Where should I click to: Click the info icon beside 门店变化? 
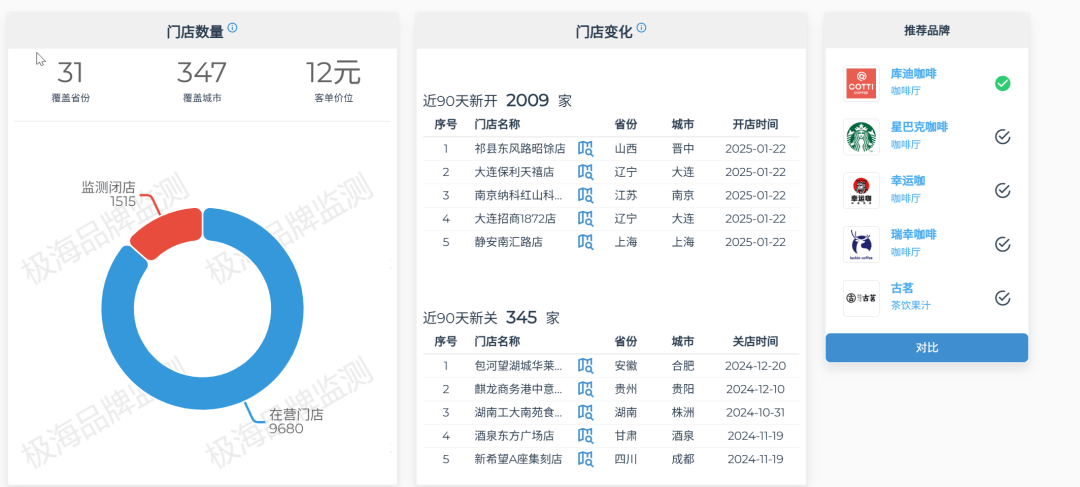[642, 28]
